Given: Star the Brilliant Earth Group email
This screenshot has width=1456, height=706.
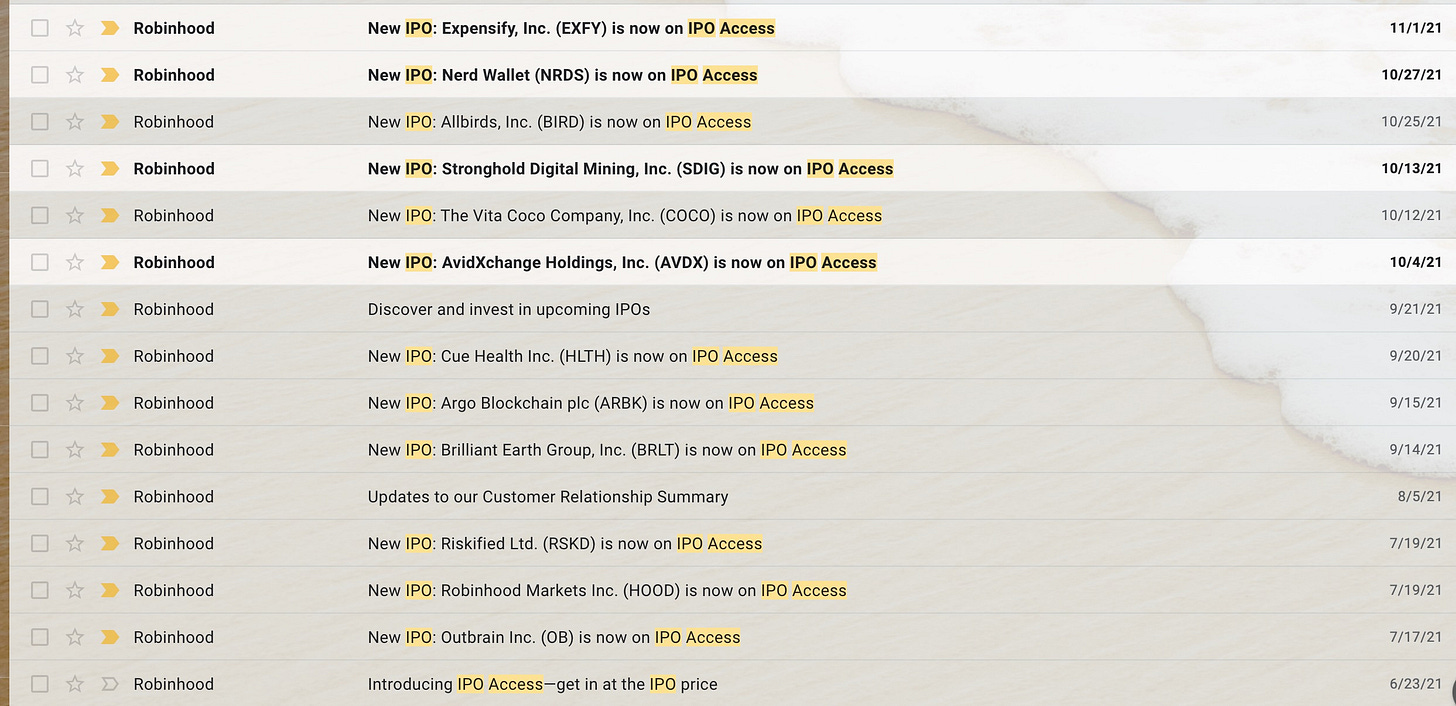Looking at the screenshot, I should pyautogui.click(x=75, y=450).
